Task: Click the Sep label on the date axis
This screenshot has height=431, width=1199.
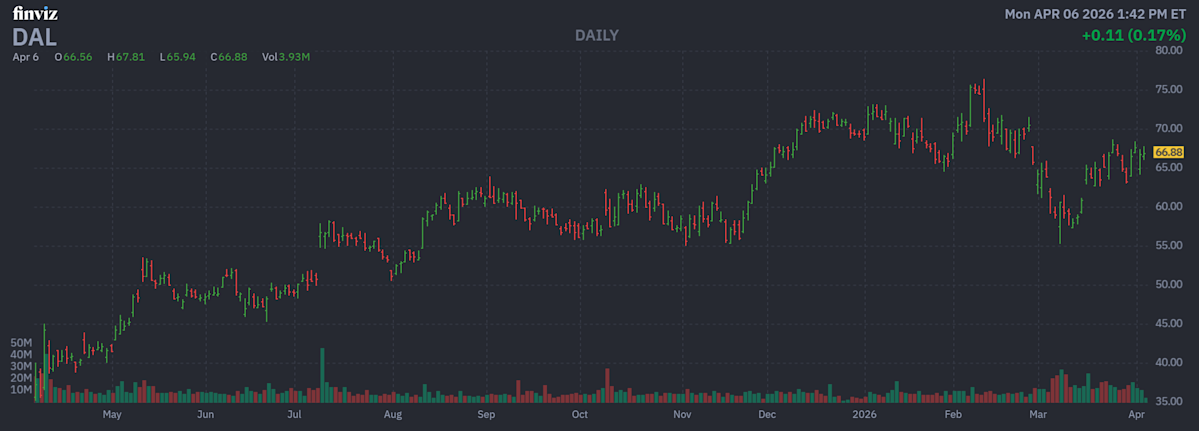Action: coord(486,413)
